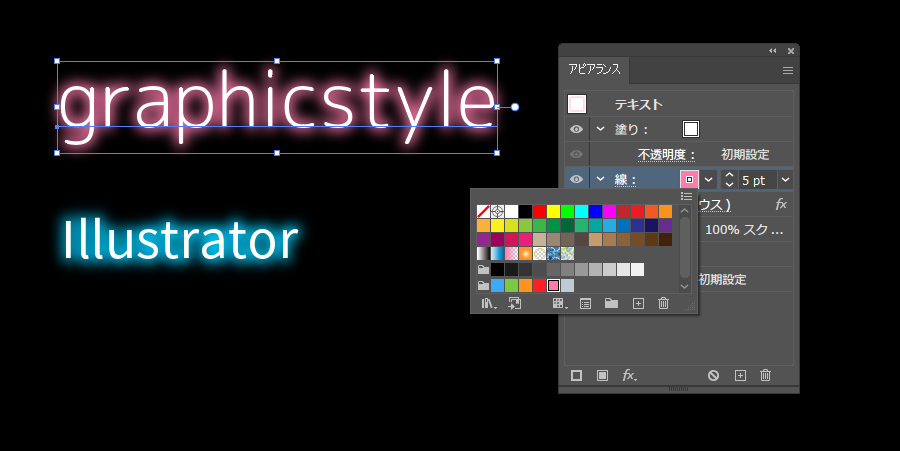Viewport: 900px width, 451px height.
Task: Click the 線 stroke label link
Action: pos(624,180)
